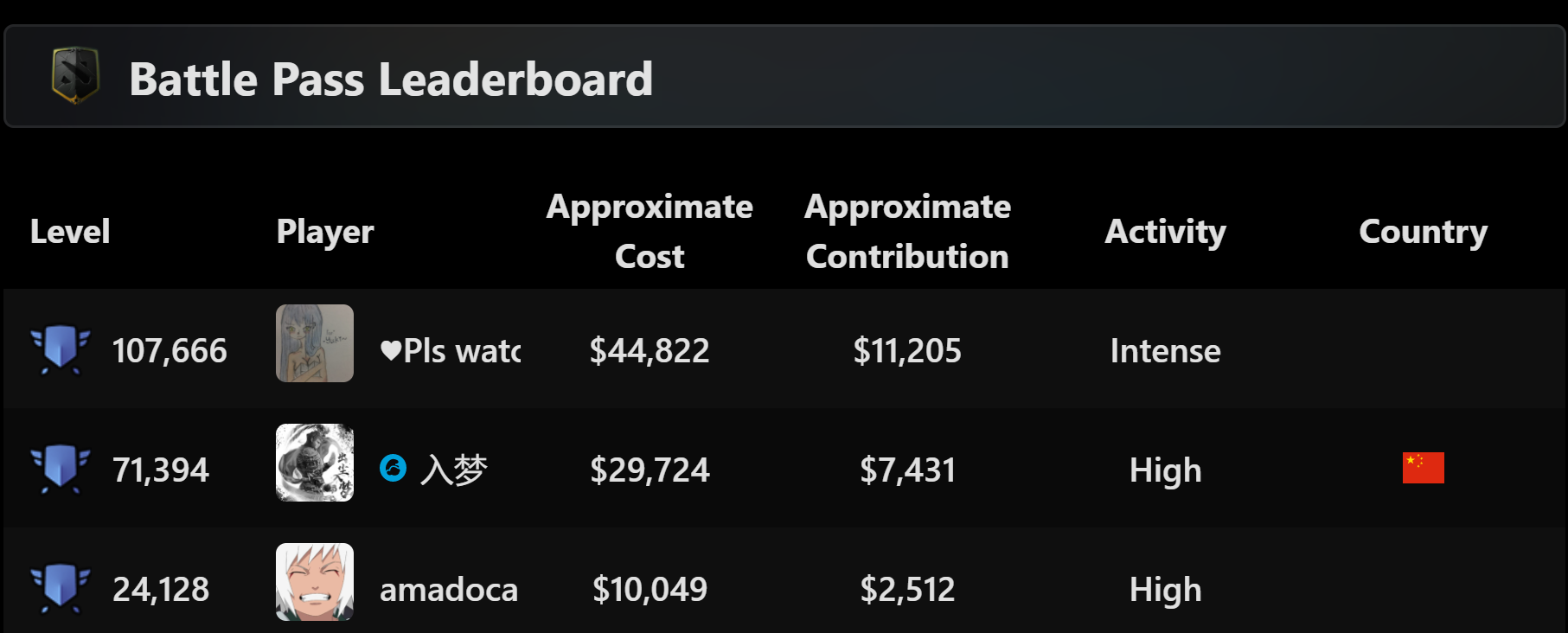
Task: Click the Dota shield logo in header
Action: (x=75, y=76)
